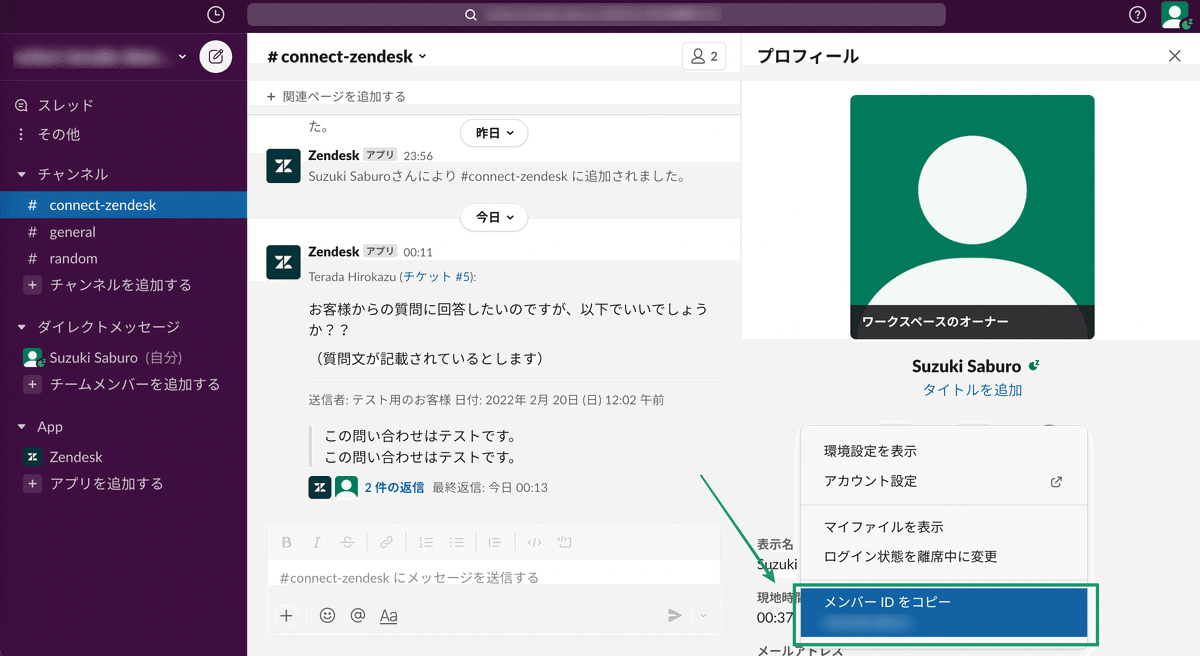Click the blockquote icon

tap(495, 542)
